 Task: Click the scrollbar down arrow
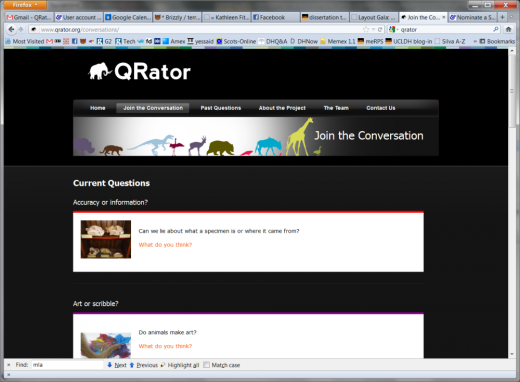point(512,354)
